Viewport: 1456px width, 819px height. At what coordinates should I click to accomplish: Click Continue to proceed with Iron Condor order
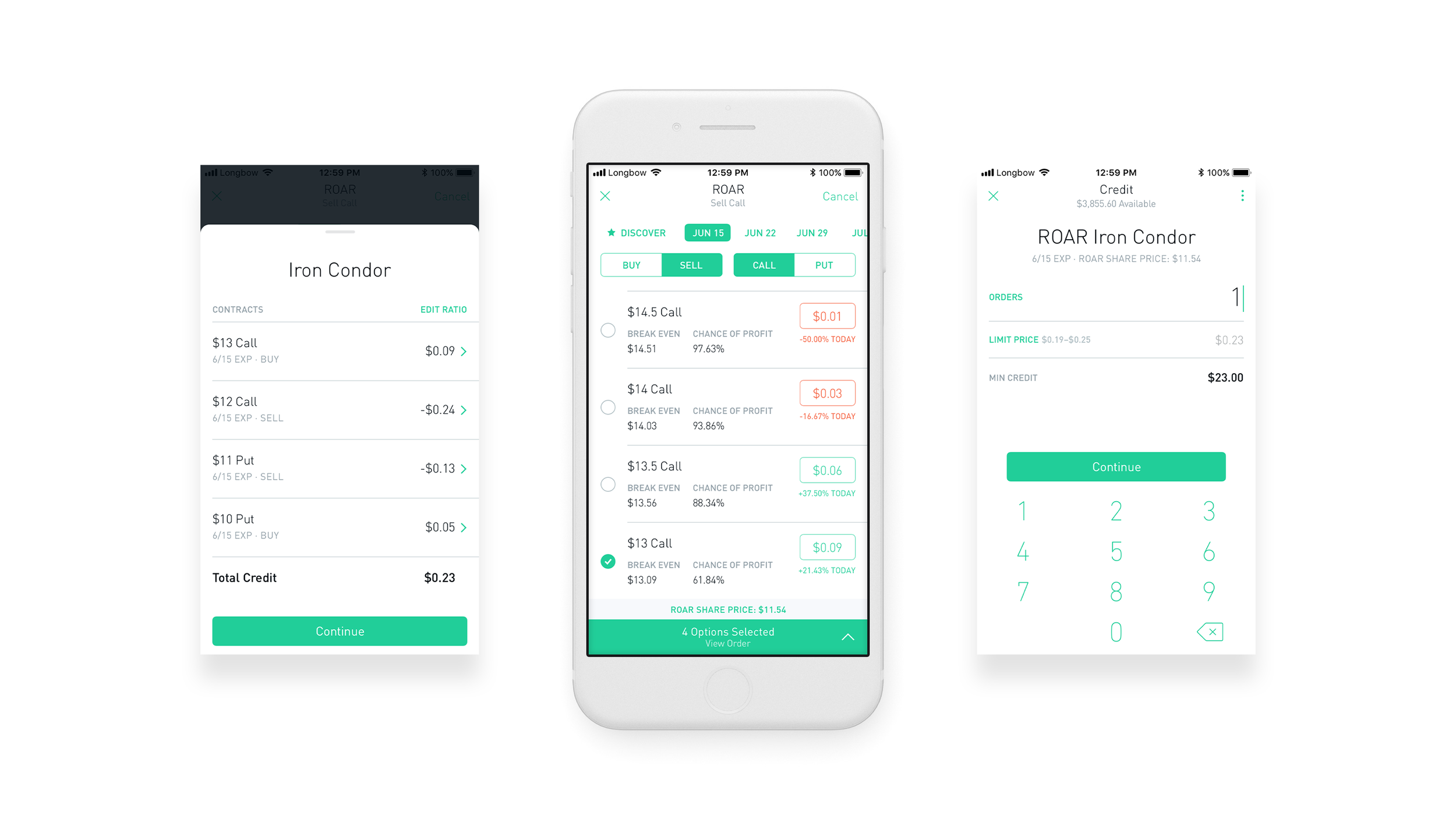tap(340, 630)
